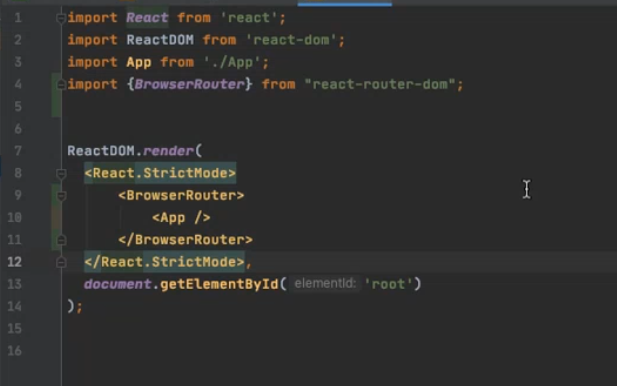Click line number 14 in the gutter

pos(15,306)
